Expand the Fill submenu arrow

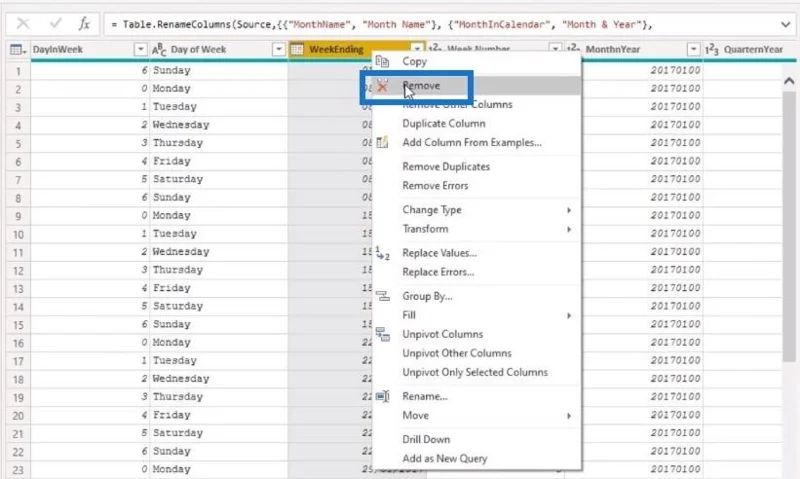(x=569, y=316)
